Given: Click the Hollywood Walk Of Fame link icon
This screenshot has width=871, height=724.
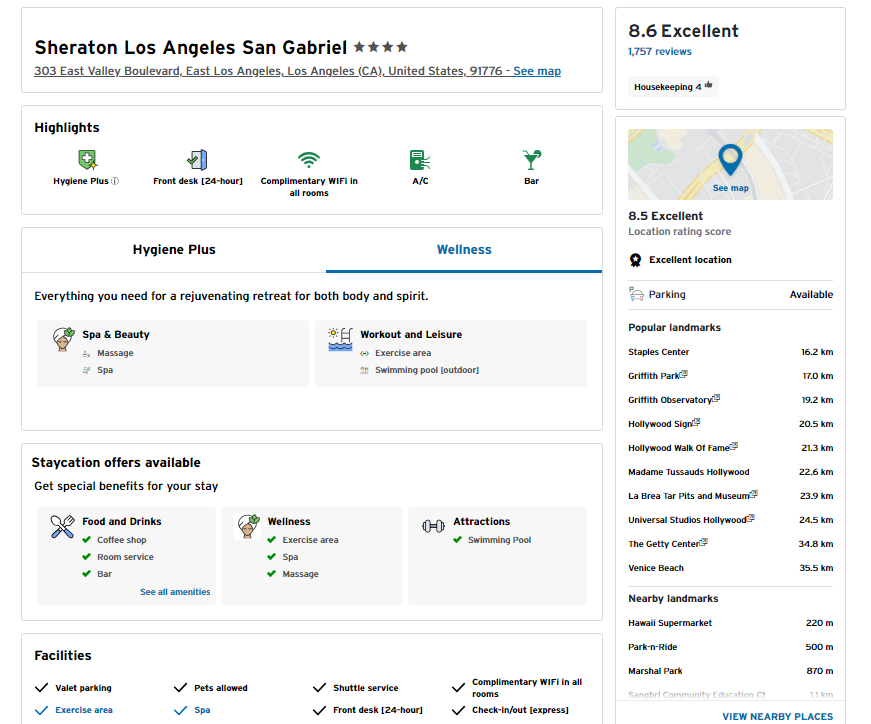Looking at the screenshot, I should [x=734, y=446].
